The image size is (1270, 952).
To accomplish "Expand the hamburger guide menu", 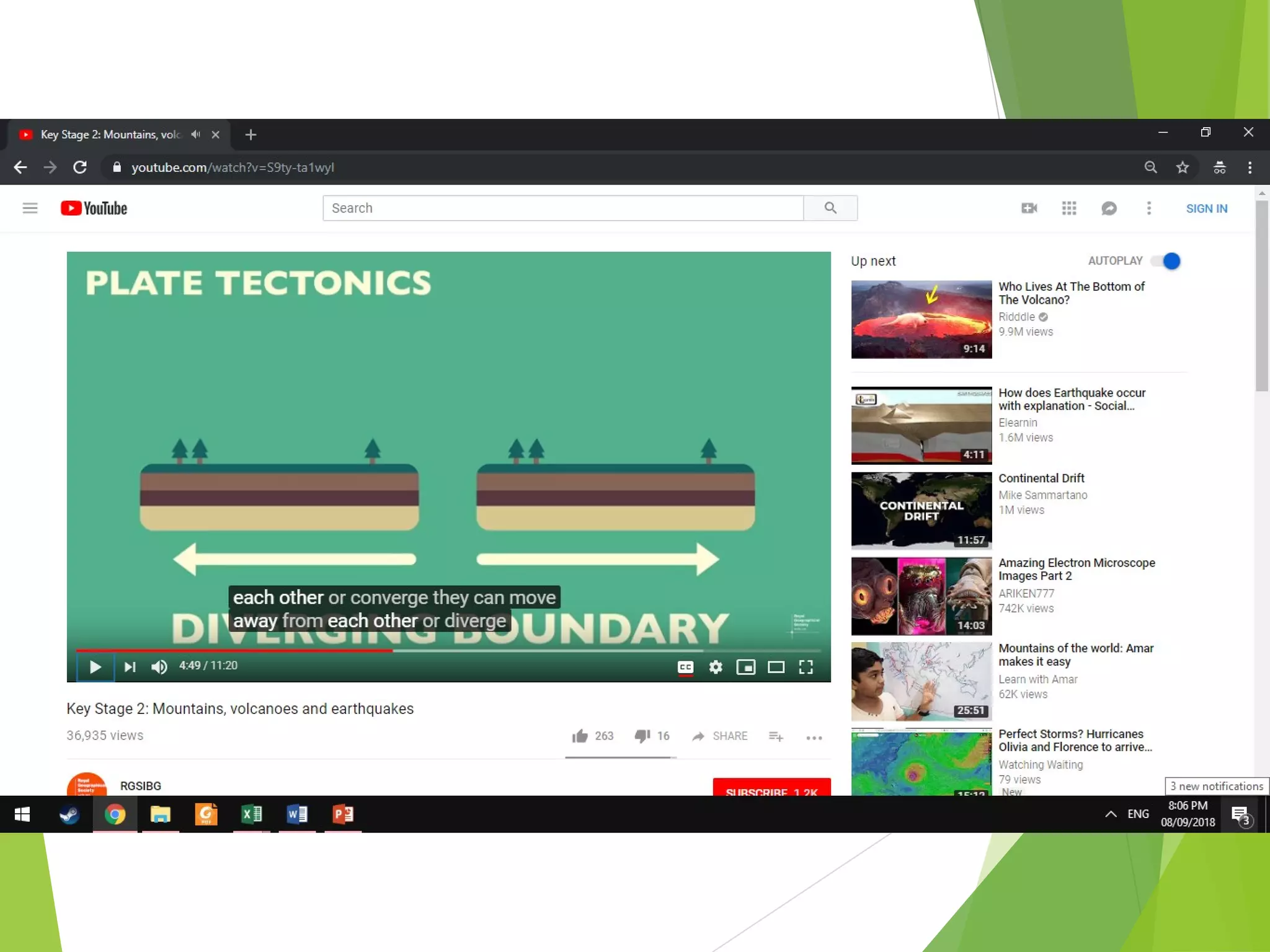I will [x=30, y=208].
